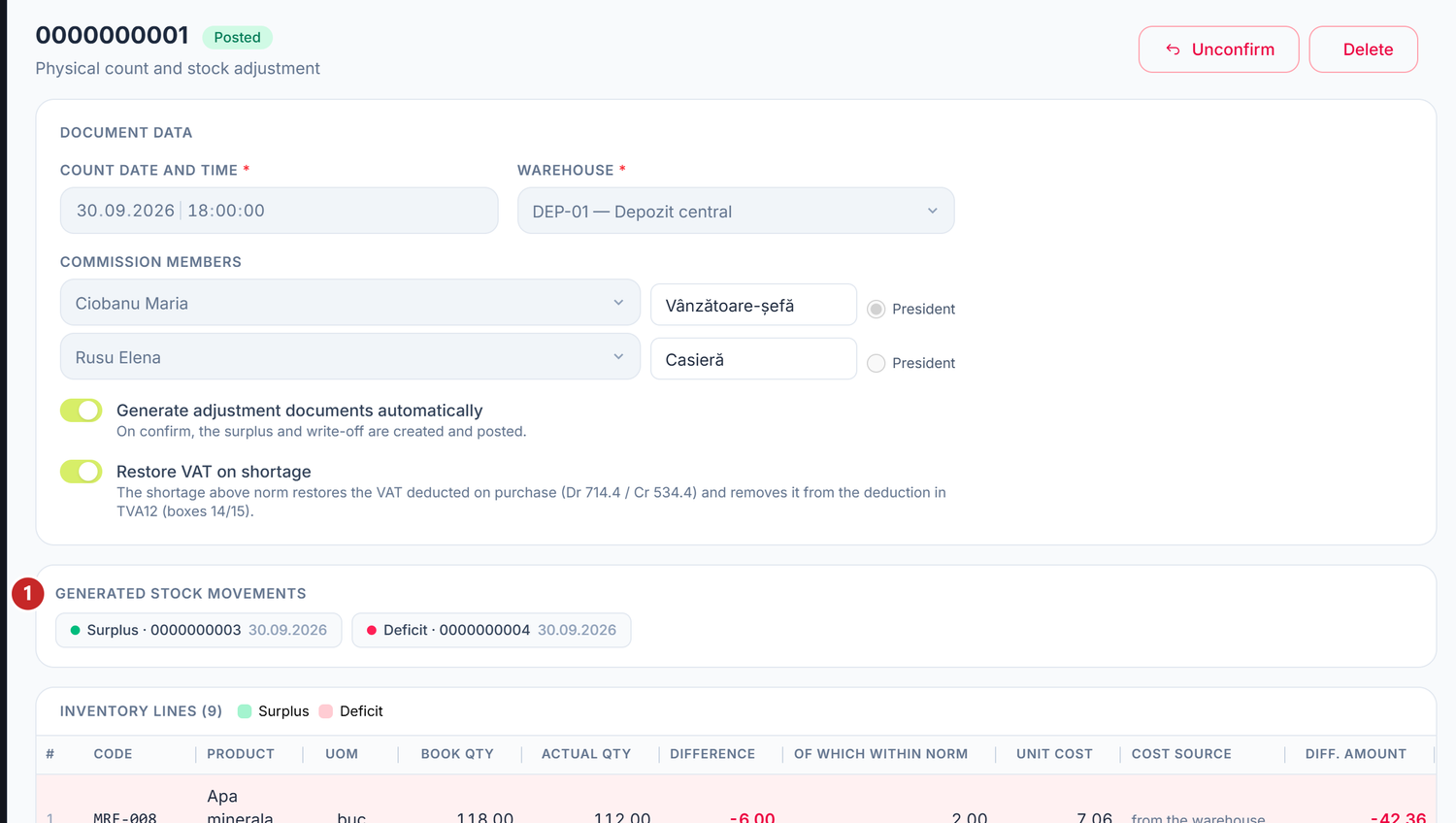
Task: Click the PRODUCT column header
Action: coord(241,754)
